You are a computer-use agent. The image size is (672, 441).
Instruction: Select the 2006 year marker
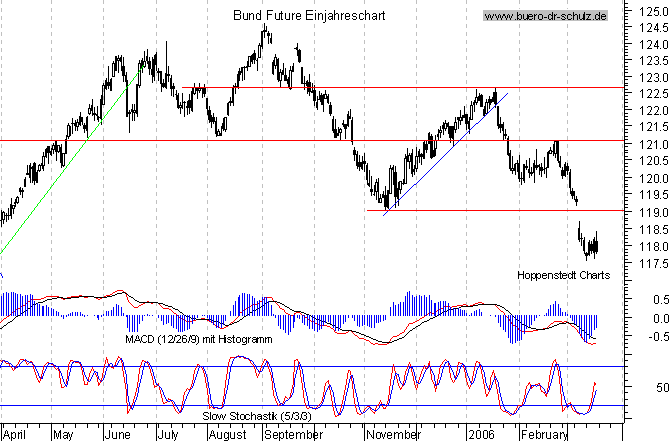click(x=481, y=434)
